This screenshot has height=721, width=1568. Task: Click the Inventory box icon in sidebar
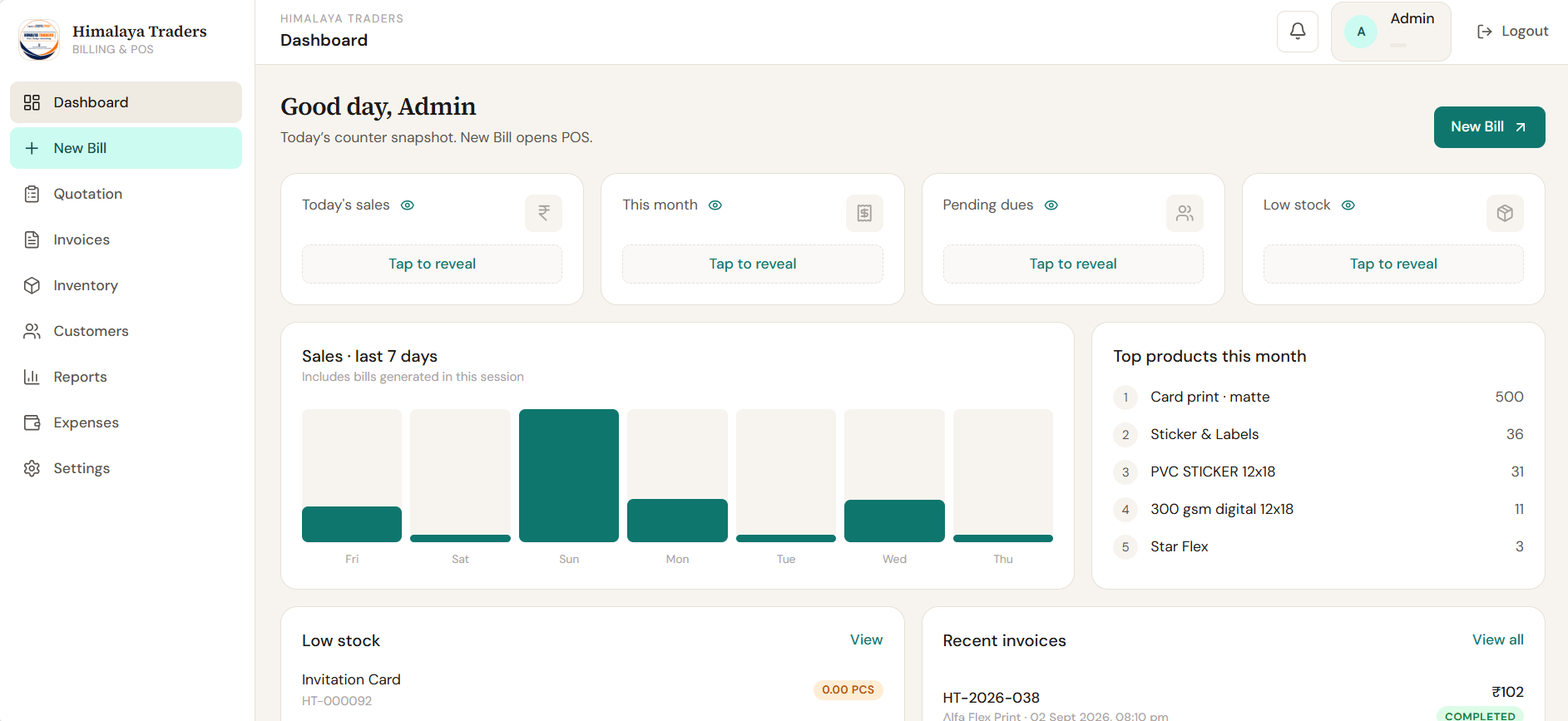[32, 285]
